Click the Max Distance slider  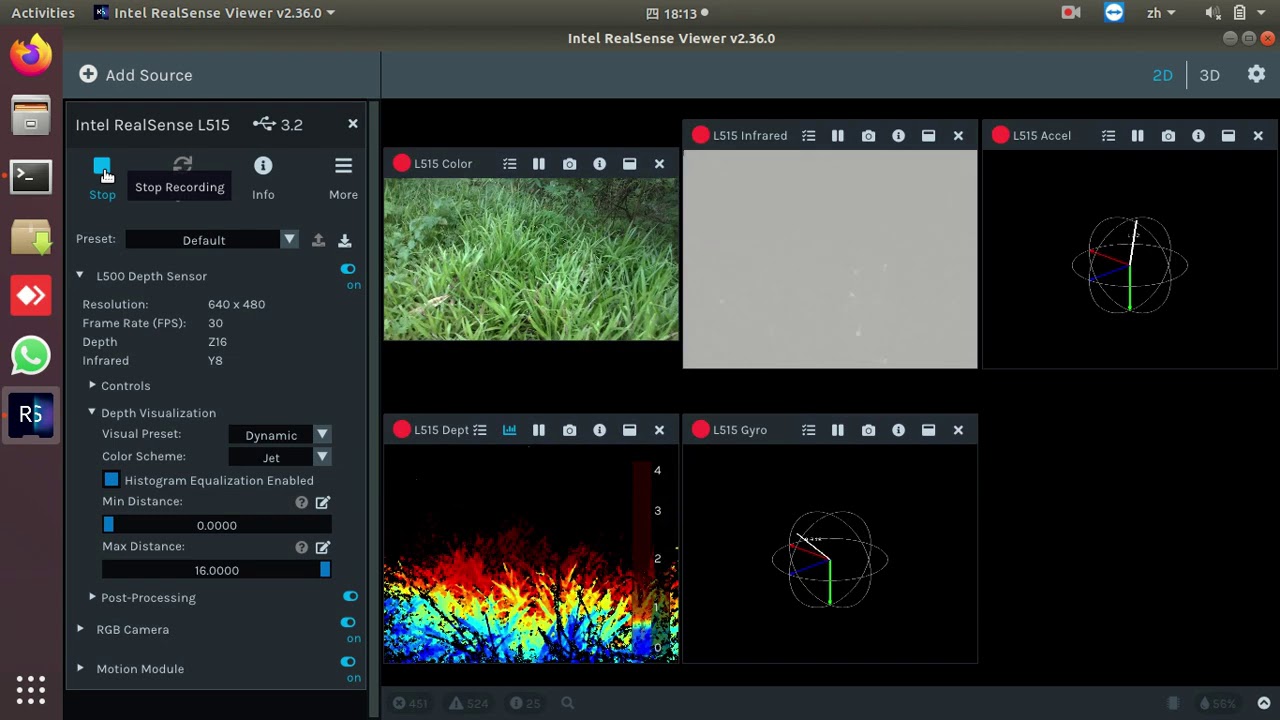[217, 570]
